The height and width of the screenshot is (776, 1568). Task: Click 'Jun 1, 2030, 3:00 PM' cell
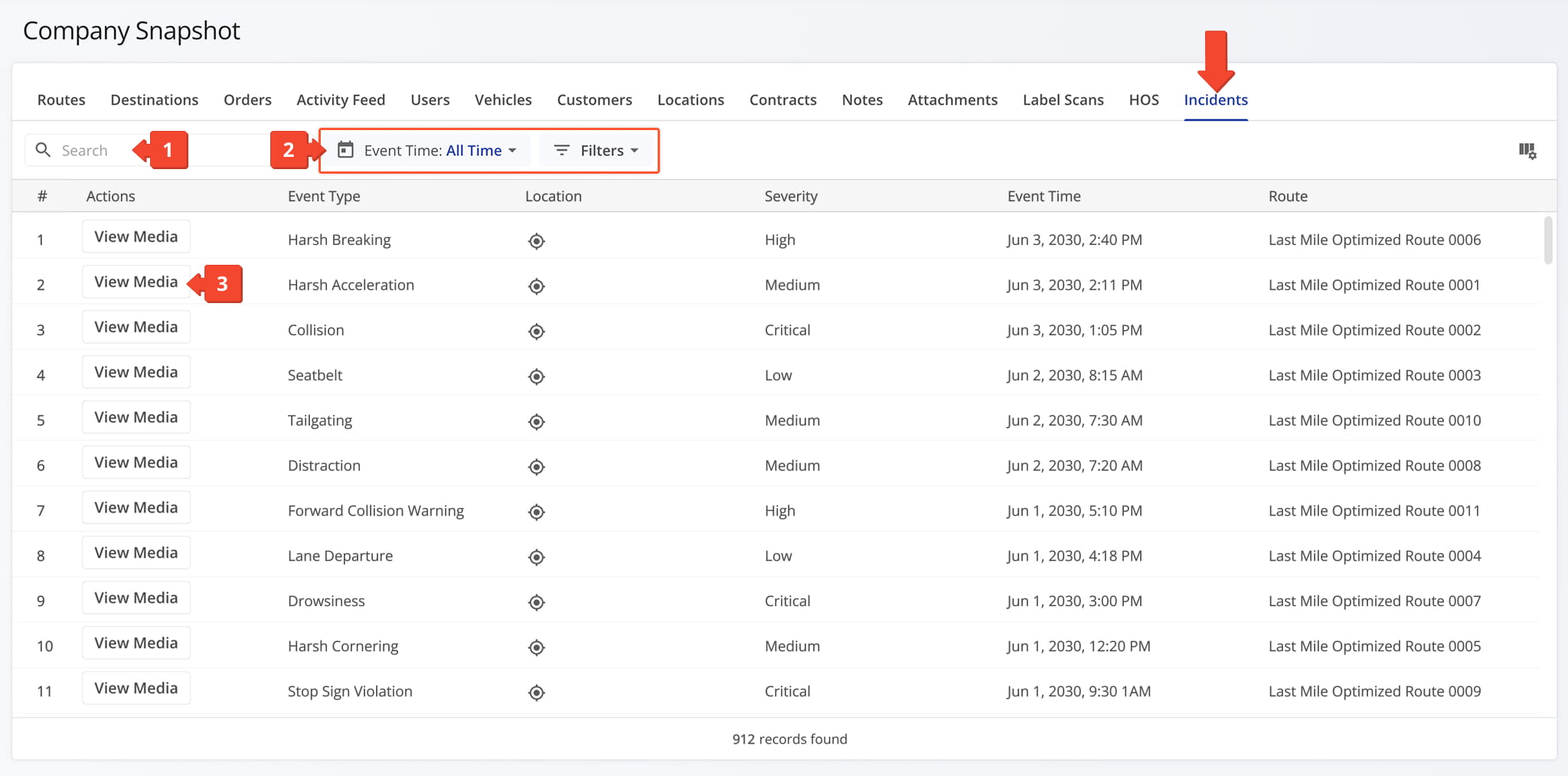click(1074, 601)
